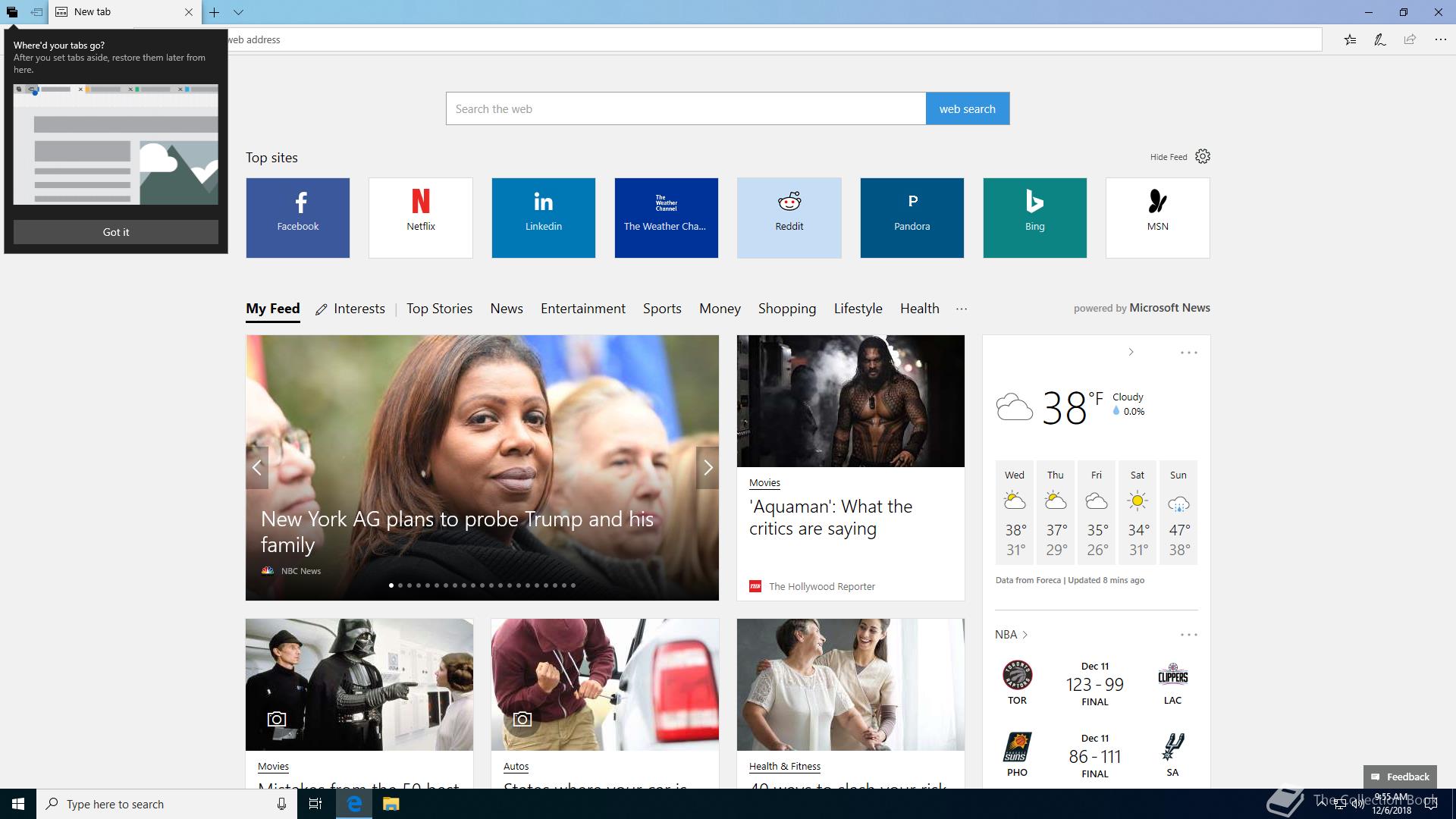Open 'Aquaman': What the critics are saying
This screenshot has height=819, width=1456.
coord(830,517)
